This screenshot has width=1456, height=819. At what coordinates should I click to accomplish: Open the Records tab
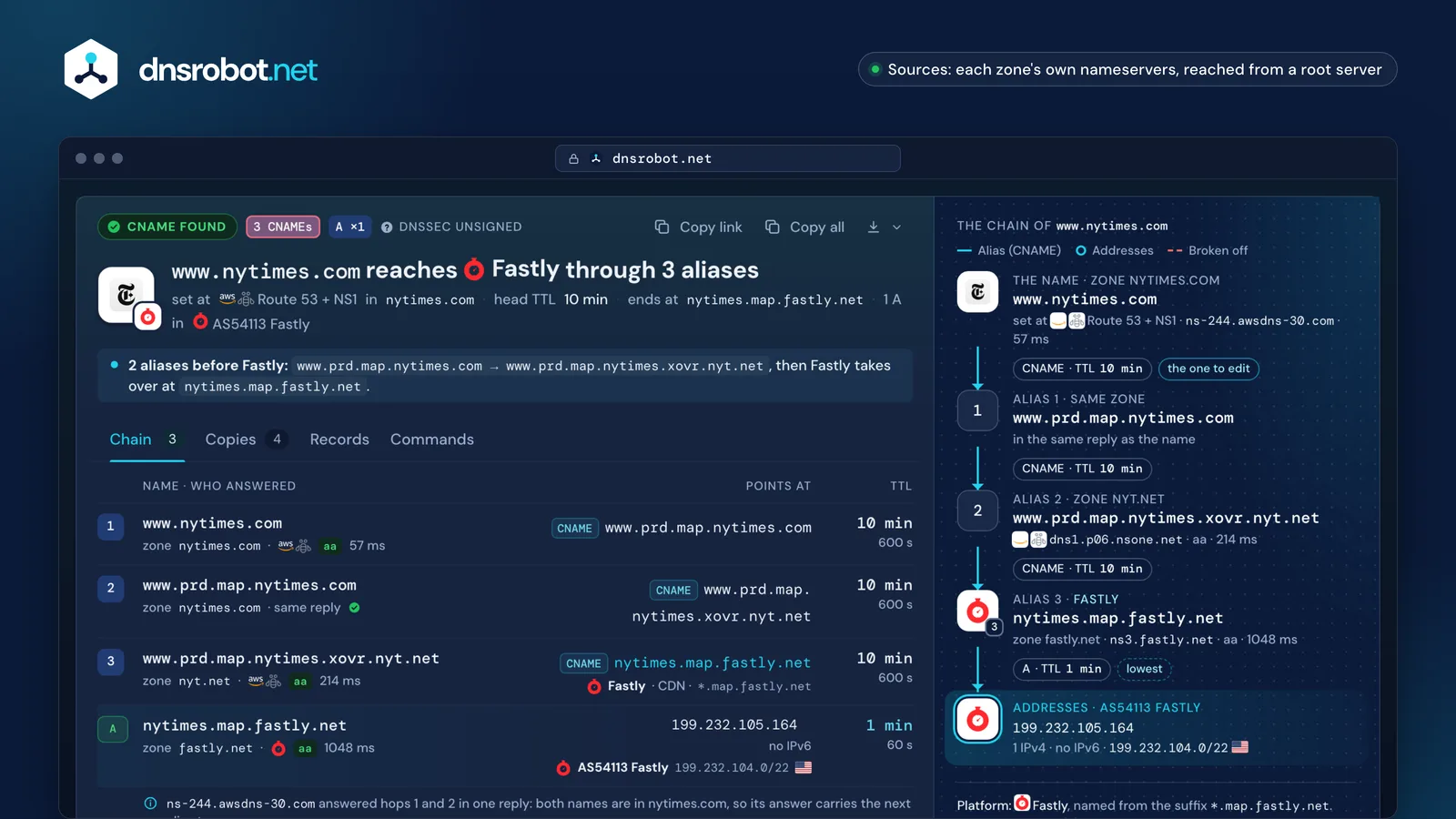339,440
